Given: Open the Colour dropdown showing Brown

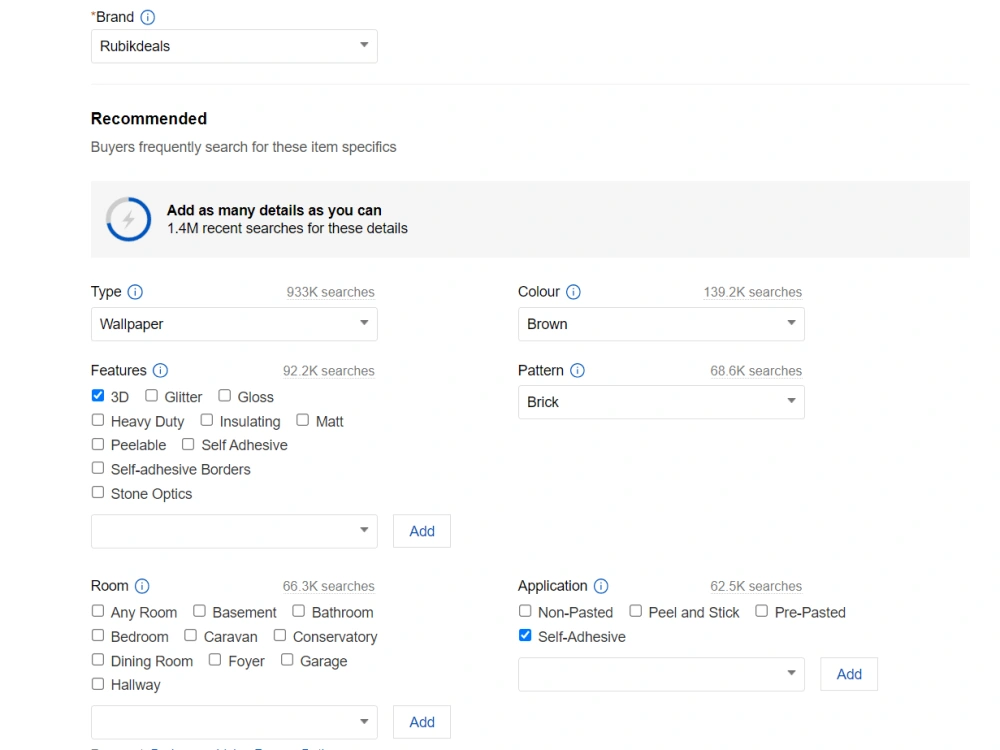Looking at the screenshot, I should point(661,324).
